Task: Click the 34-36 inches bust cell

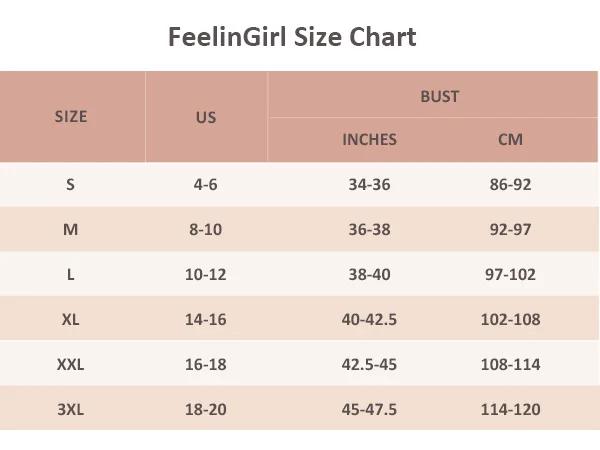Action: point(369,184)
